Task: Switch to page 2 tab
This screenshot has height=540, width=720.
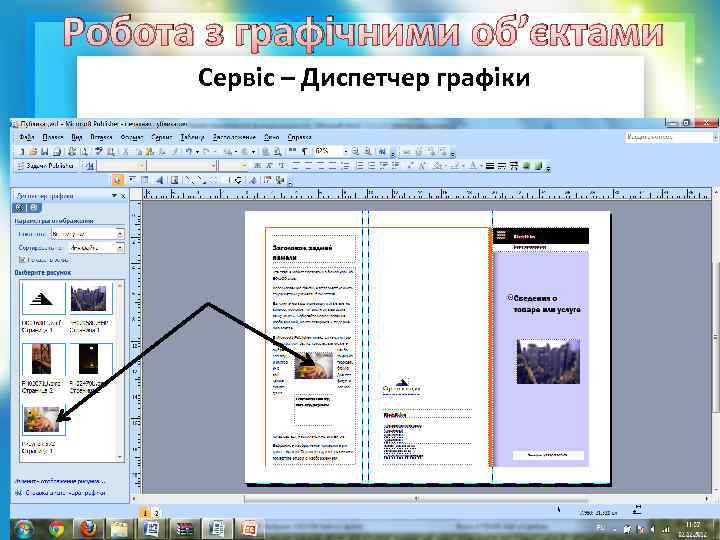Action: 157,513
